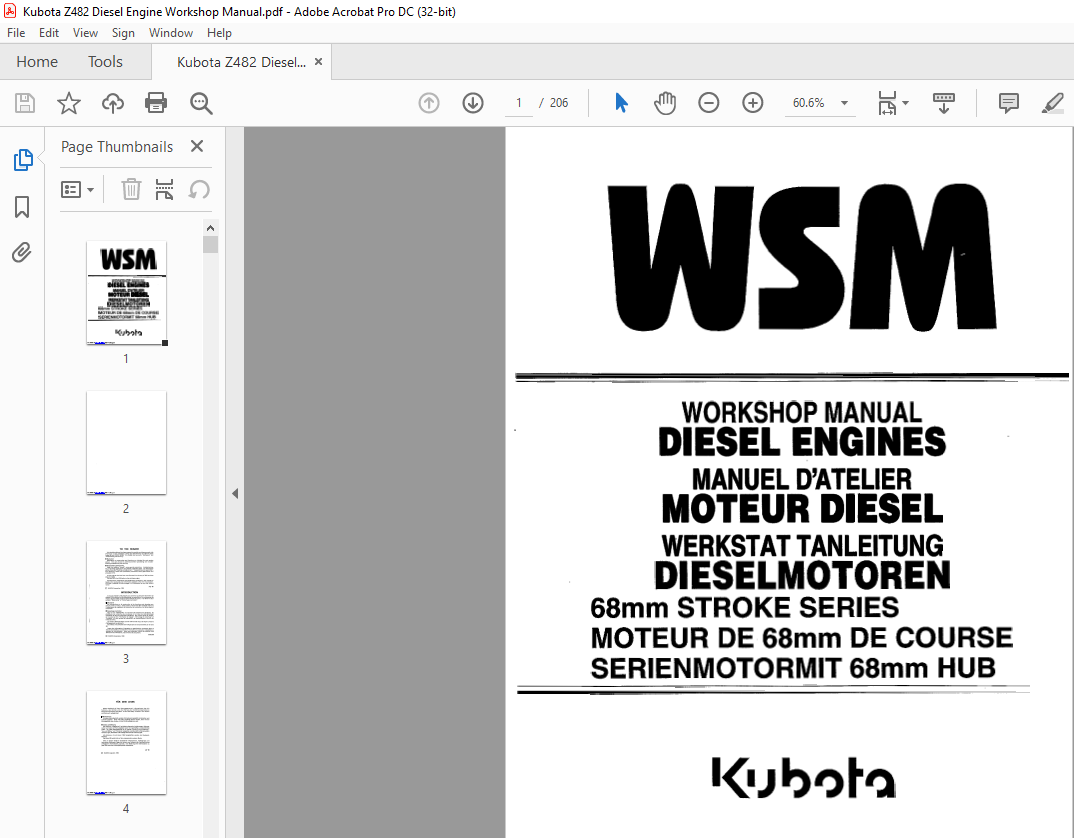Activate the Selection arrow tool
This screenshot has width=1074, height=838.
621,103
